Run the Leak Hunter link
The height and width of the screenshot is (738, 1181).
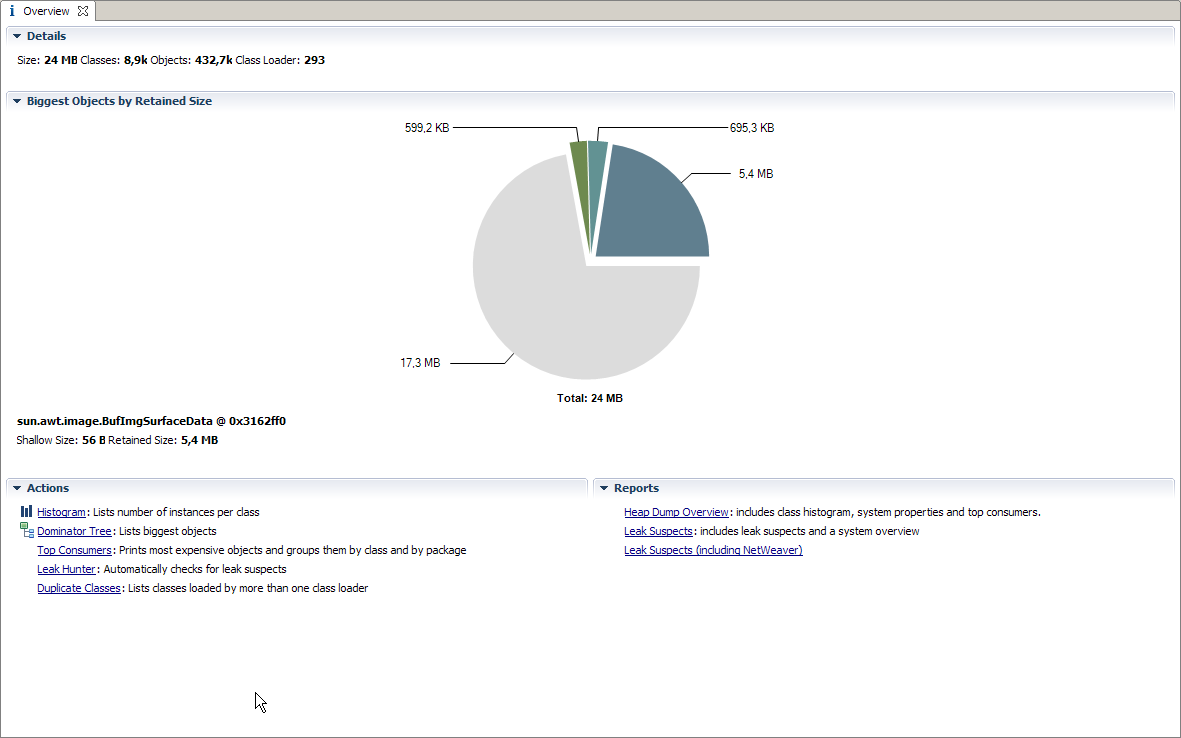66,569
